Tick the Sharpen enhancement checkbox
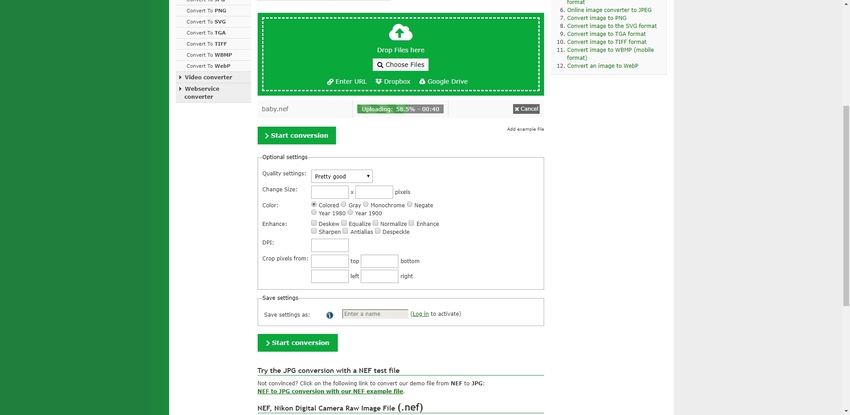This screenshot has width=850, height=415. (314, 231)
